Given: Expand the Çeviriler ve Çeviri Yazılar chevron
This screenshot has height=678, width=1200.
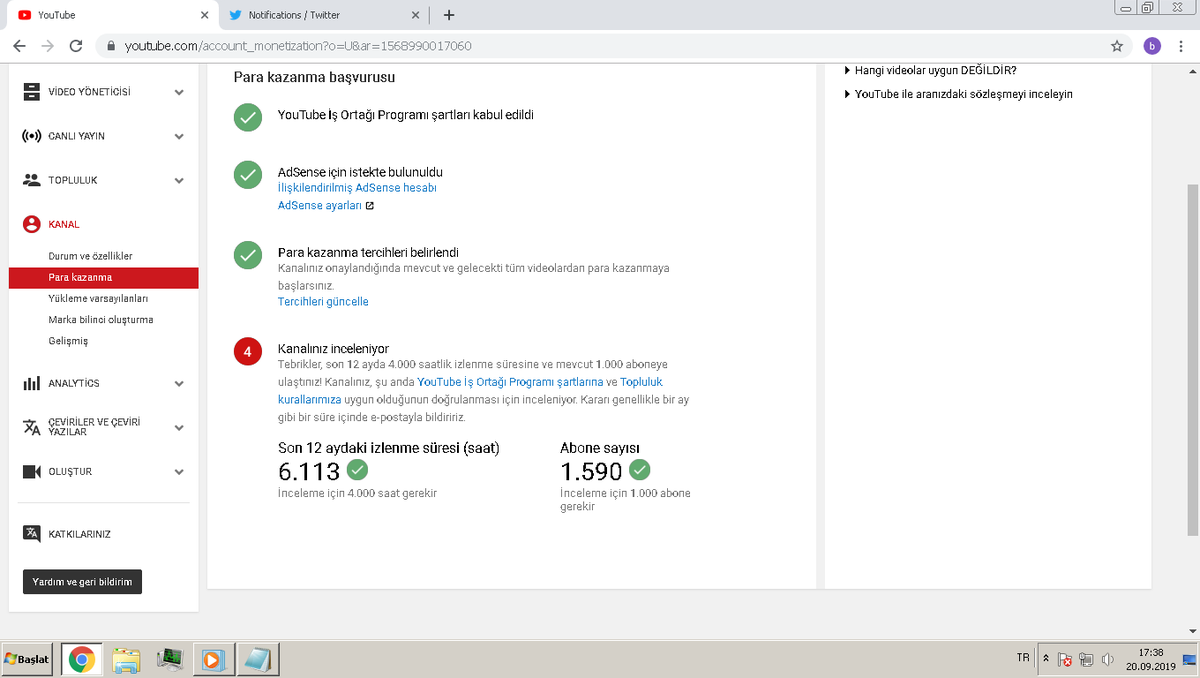Looking at the screenshot, I should 179,427.
